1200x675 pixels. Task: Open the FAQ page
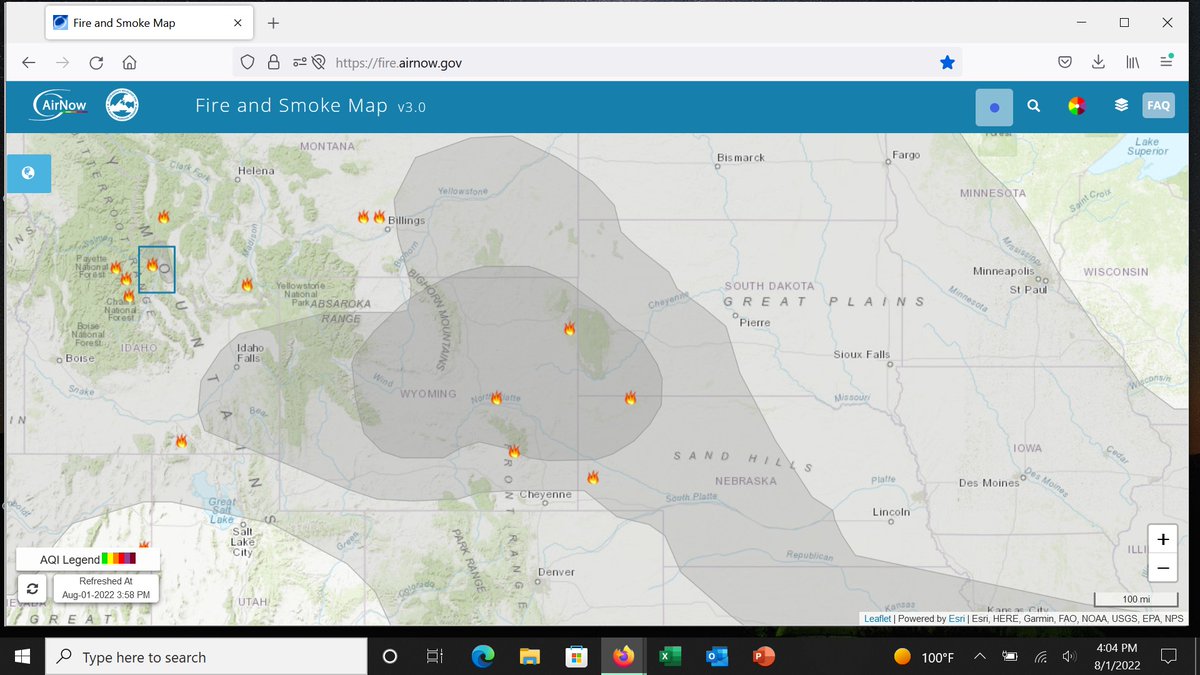1158,106
